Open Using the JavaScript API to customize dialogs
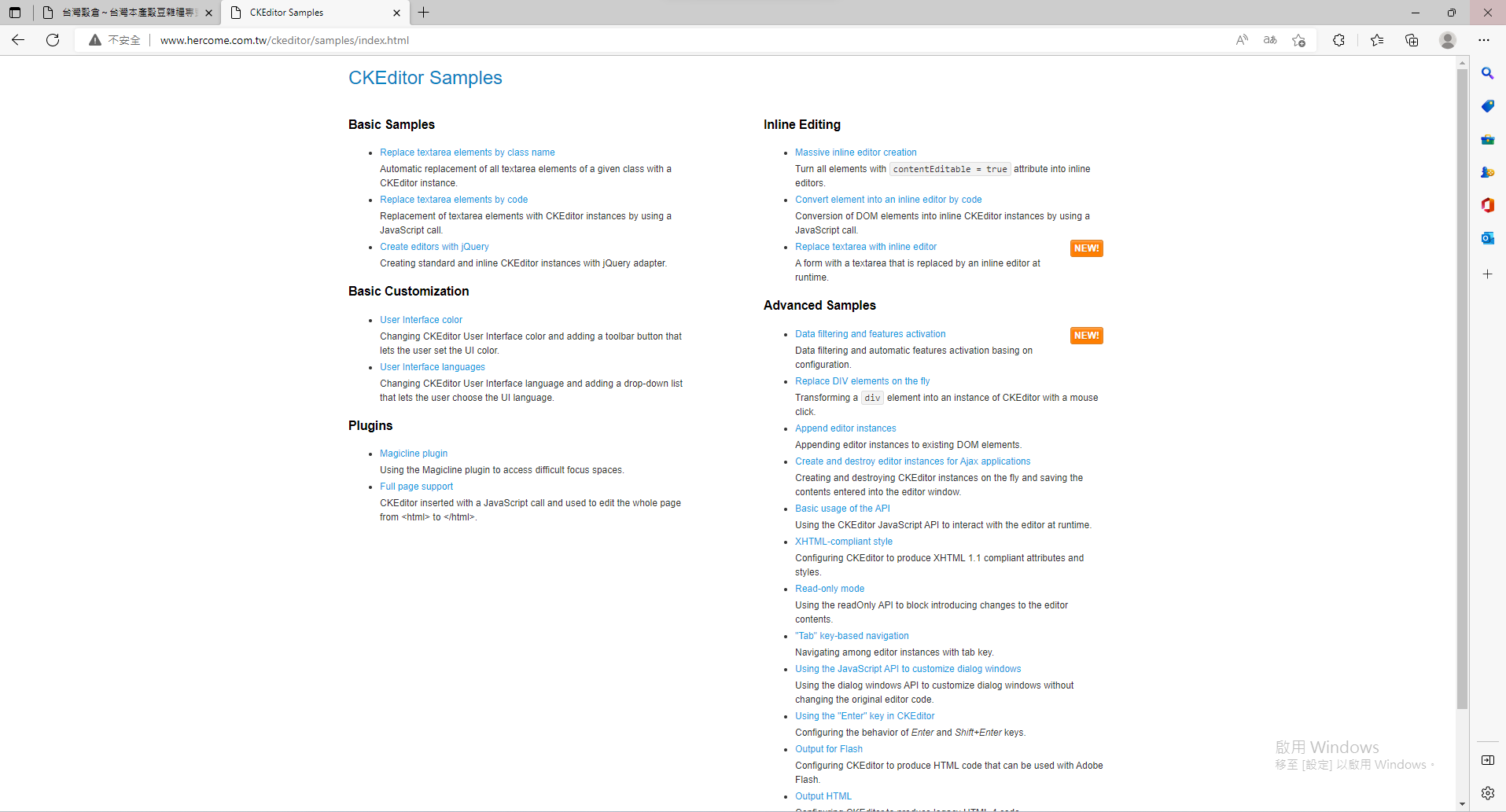Image resolution: width=1506 pixels, height=812 pixels. click(908, 669)
